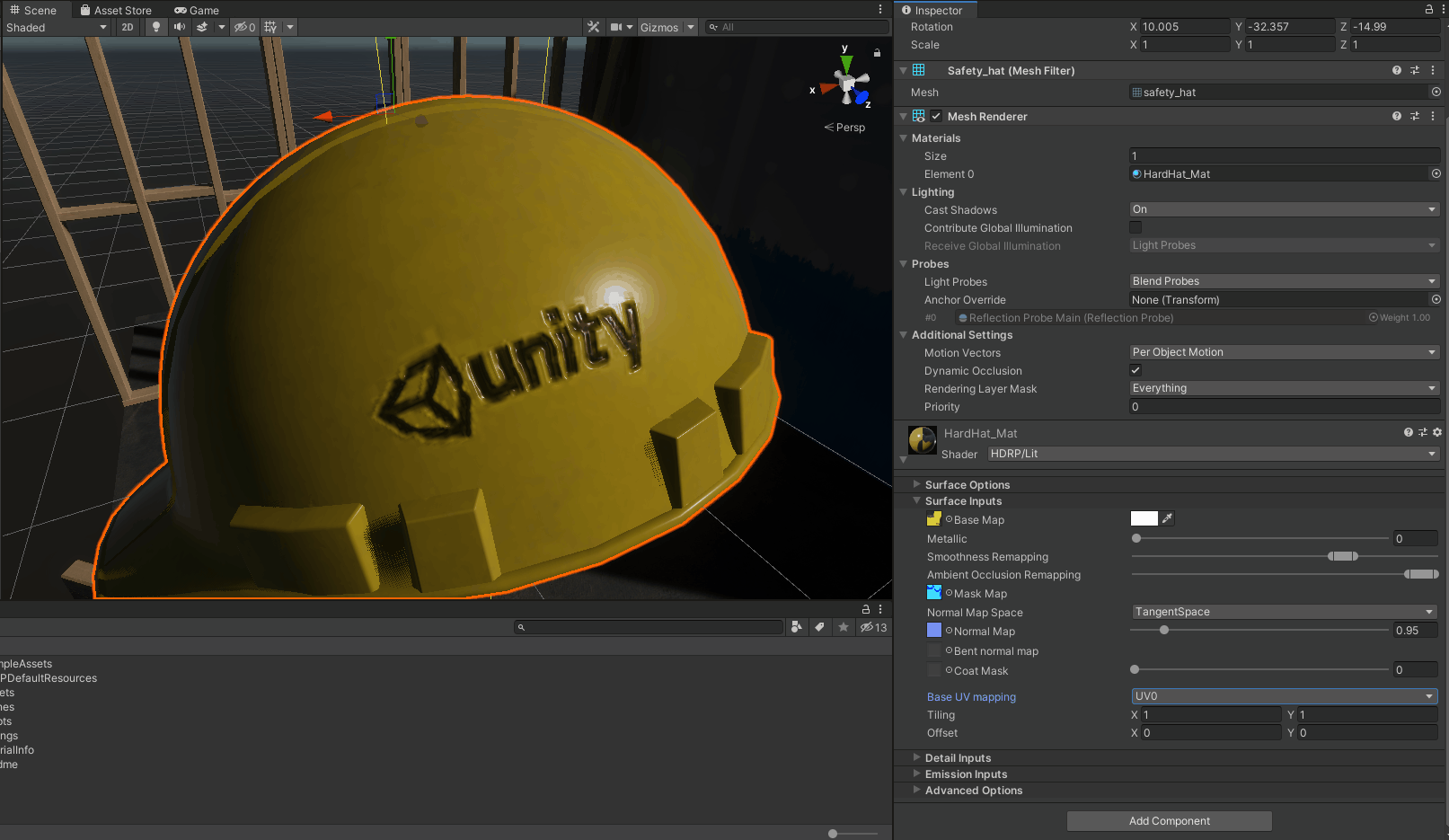Image resolution: width=1449 pixels, height=840 pixels.
Task: Toggle scene effects (skybox/fog) icon
Action: [202, 27]
